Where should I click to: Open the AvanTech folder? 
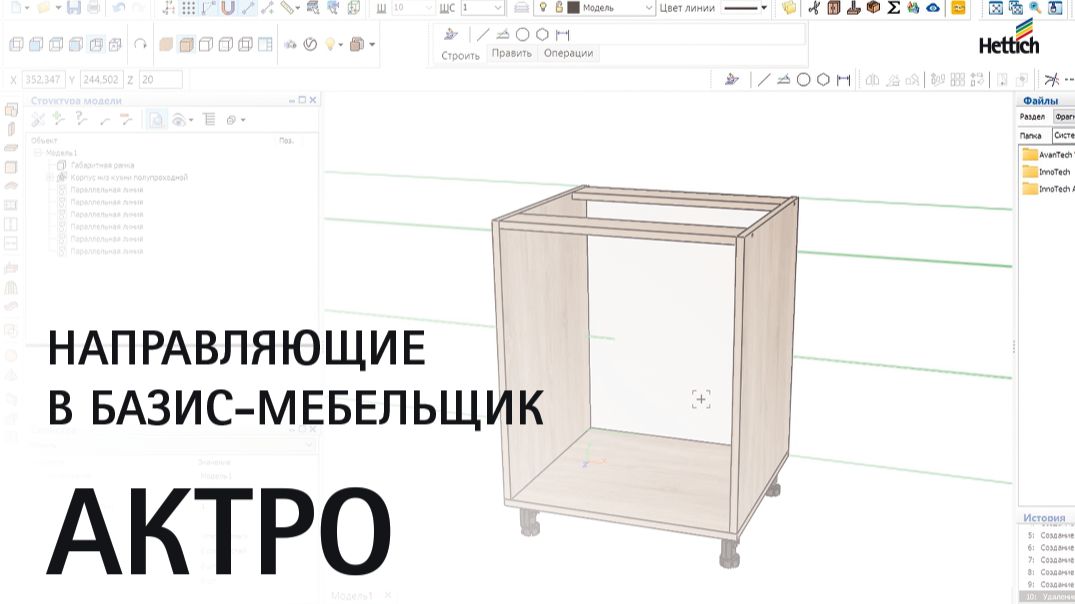pos(1048,155)
